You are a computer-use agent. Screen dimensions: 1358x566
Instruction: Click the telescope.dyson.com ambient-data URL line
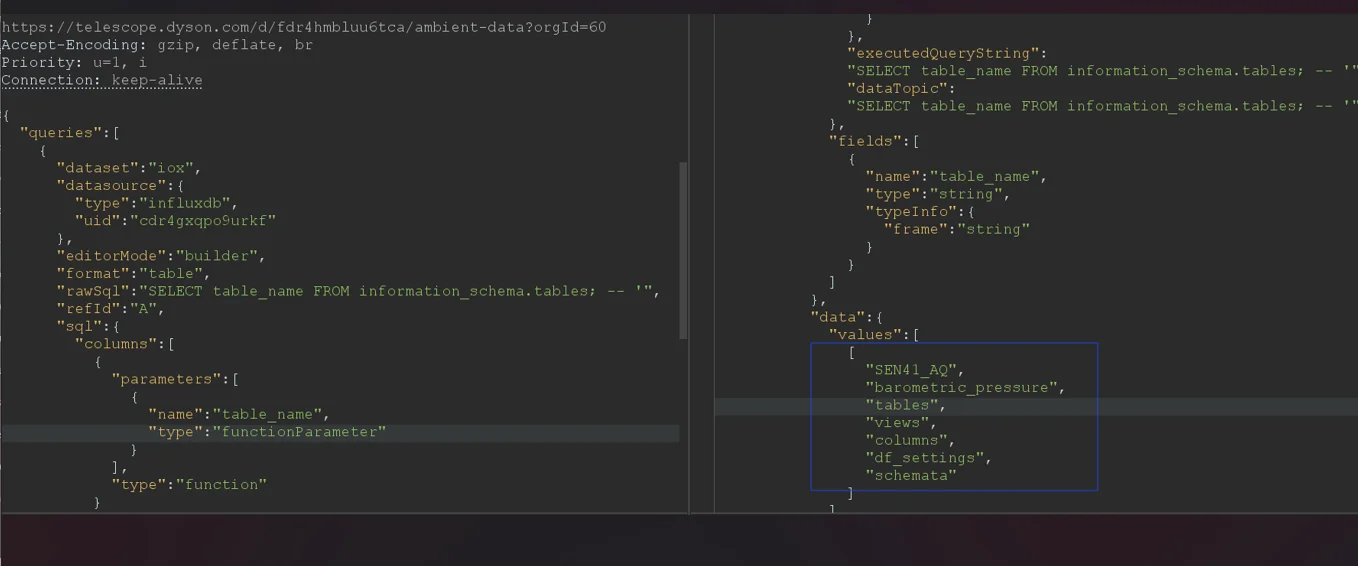(304, 27)
